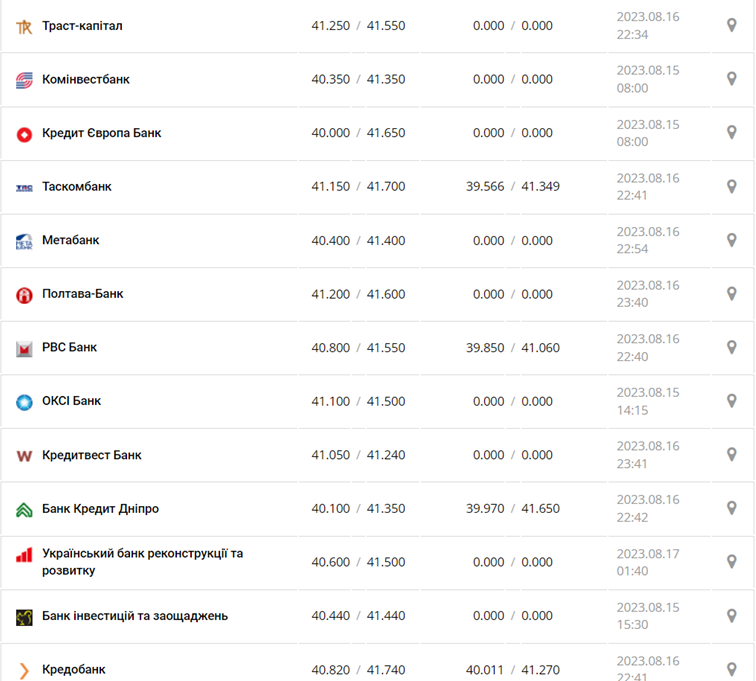756x681 pixels.
Task: Open the Таскомбанк bank link
Action: tap(77, 187)
